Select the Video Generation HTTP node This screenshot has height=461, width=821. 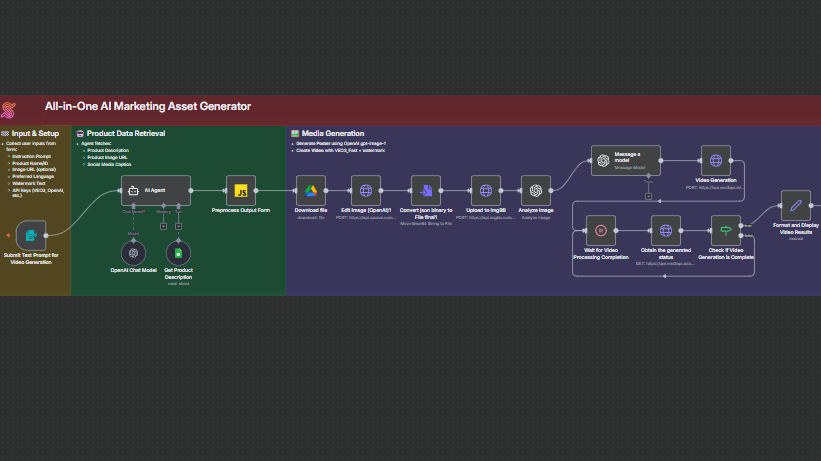coord(716,160)
